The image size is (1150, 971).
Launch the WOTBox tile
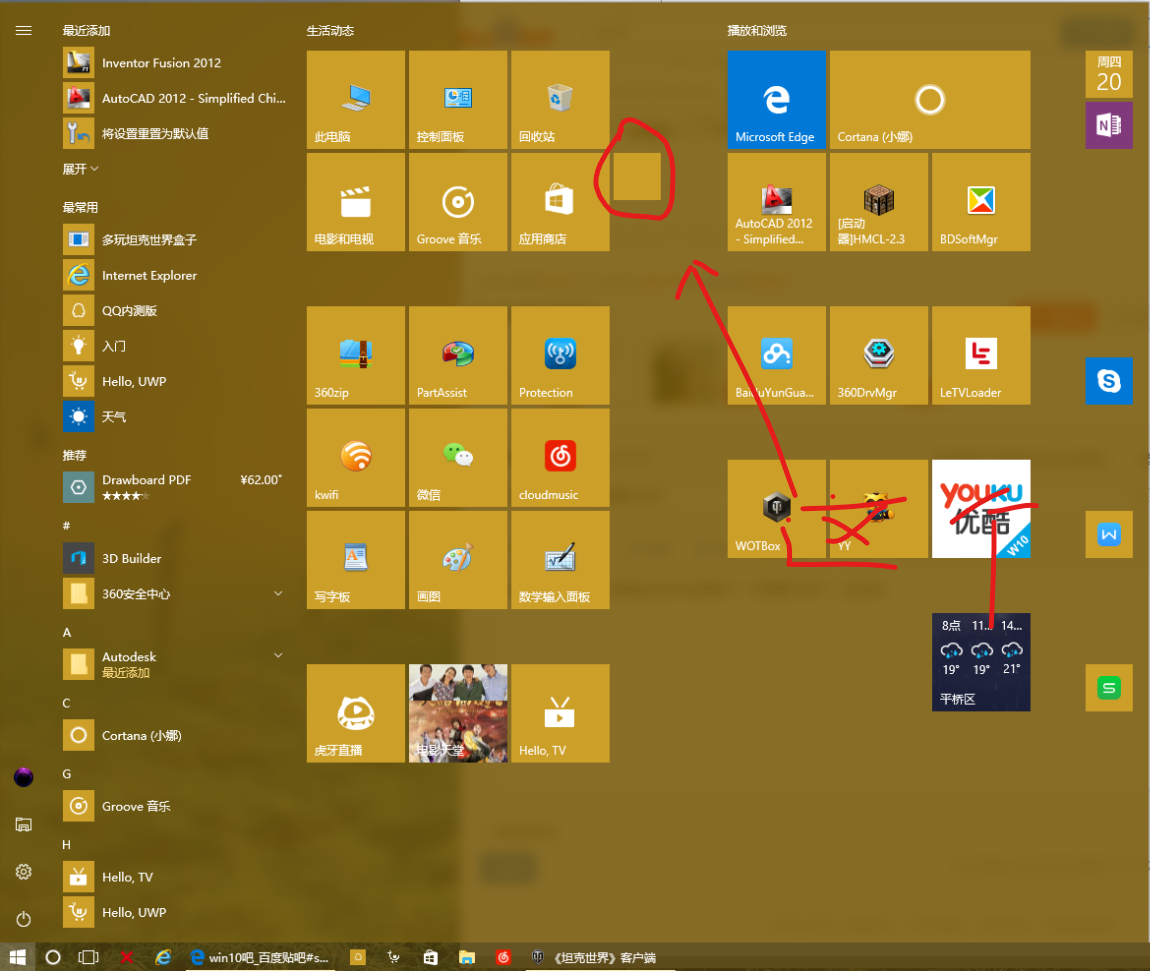[777, 509]
